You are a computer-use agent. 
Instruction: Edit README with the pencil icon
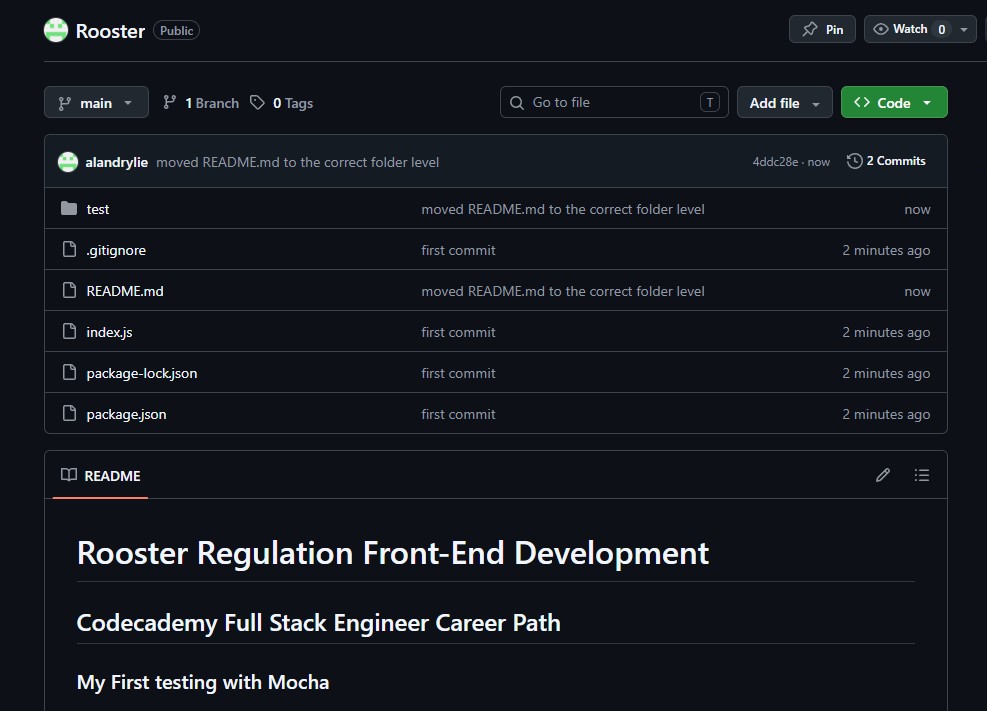pyautogui.click(x=883, y=475)
